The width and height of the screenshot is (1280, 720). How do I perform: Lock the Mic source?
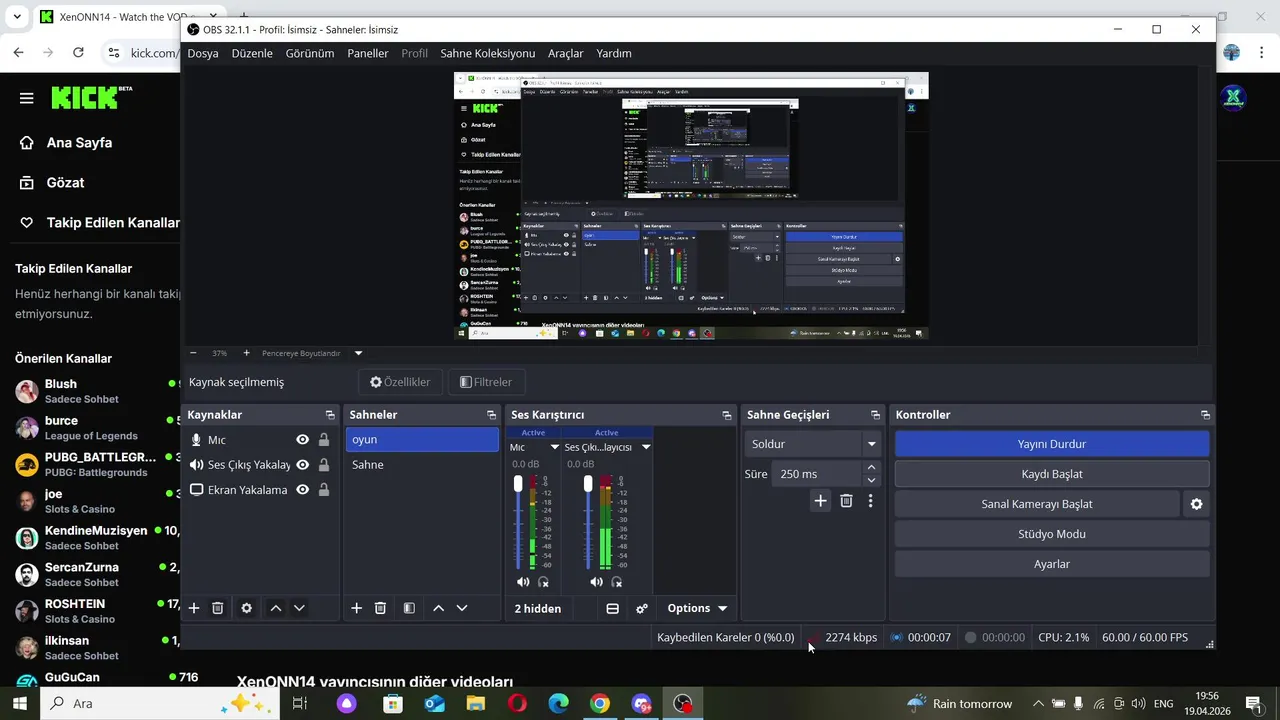324,440
